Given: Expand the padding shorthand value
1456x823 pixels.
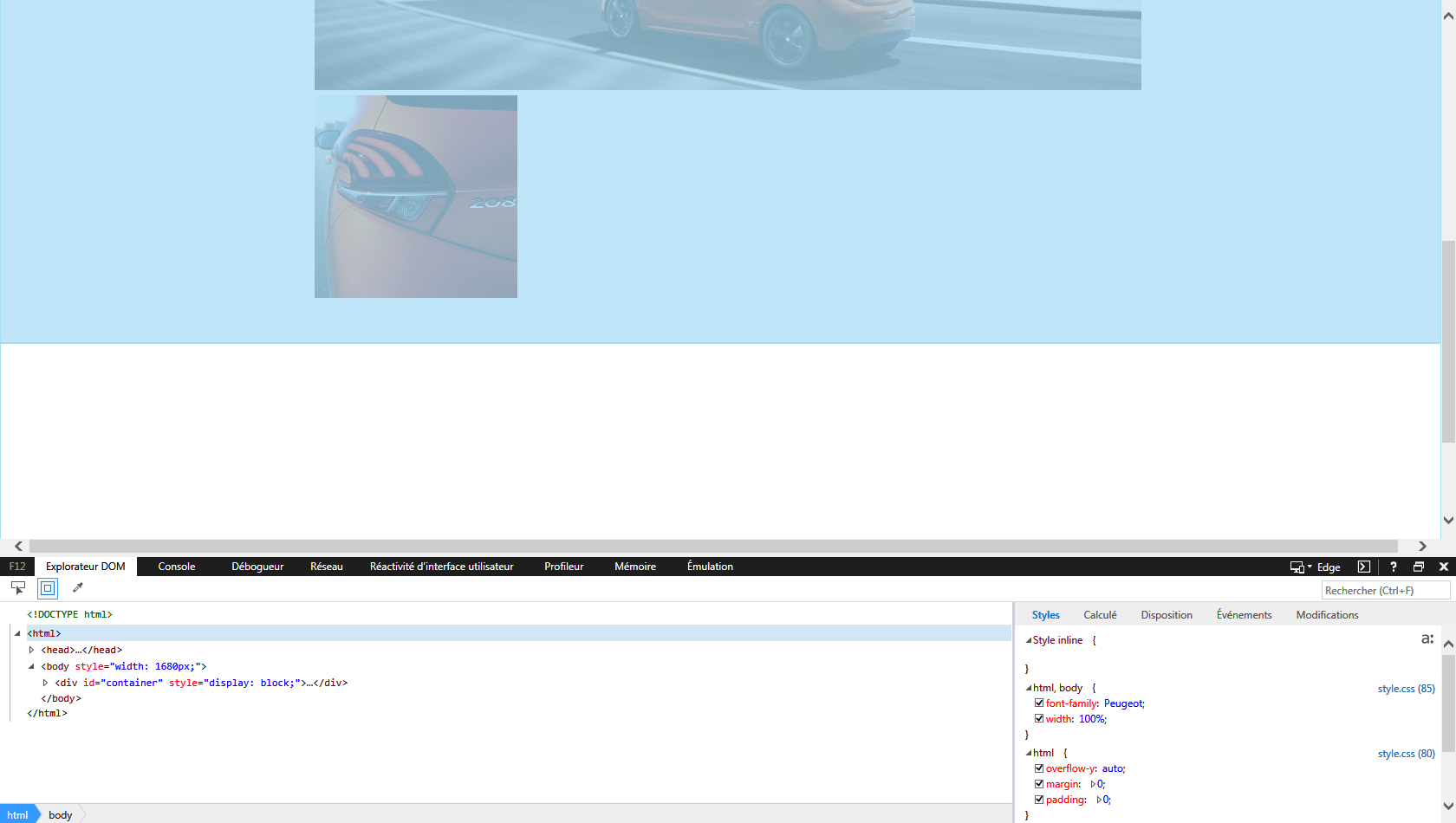Looking at the screenshot, I should tap(1099, 800).
